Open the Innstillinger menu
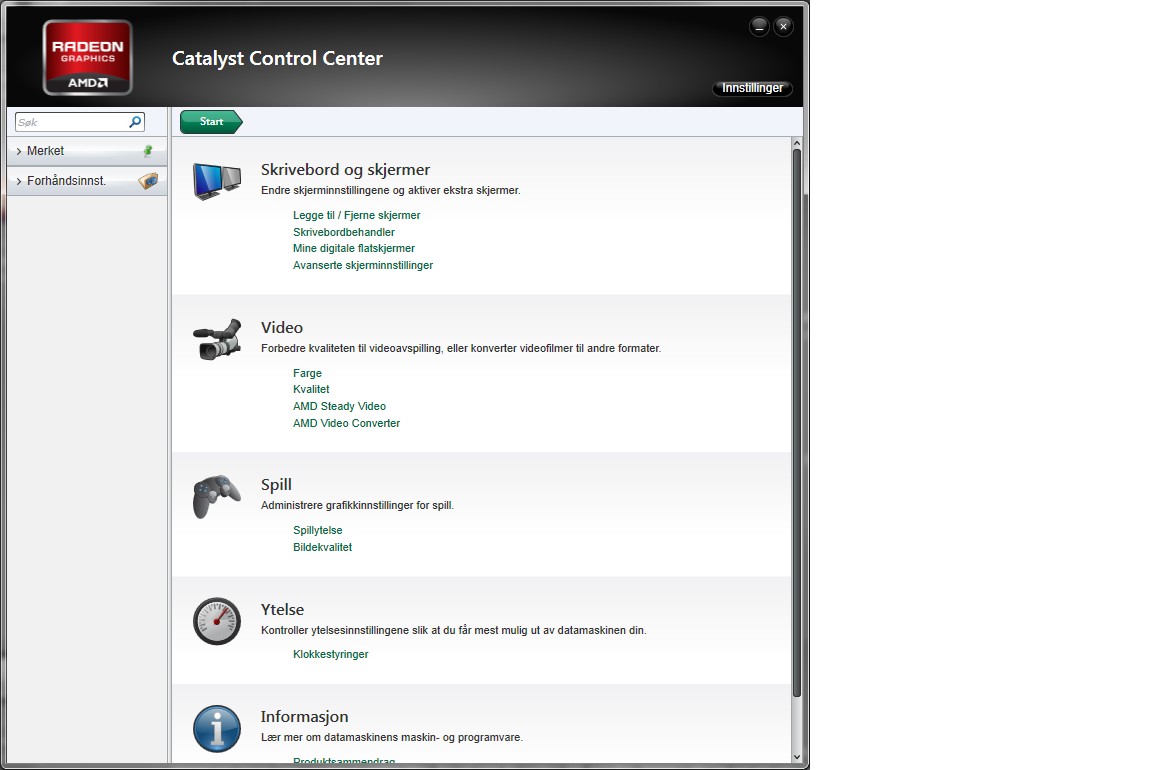This screenshot has height=770, width=1152. point(752,88)
